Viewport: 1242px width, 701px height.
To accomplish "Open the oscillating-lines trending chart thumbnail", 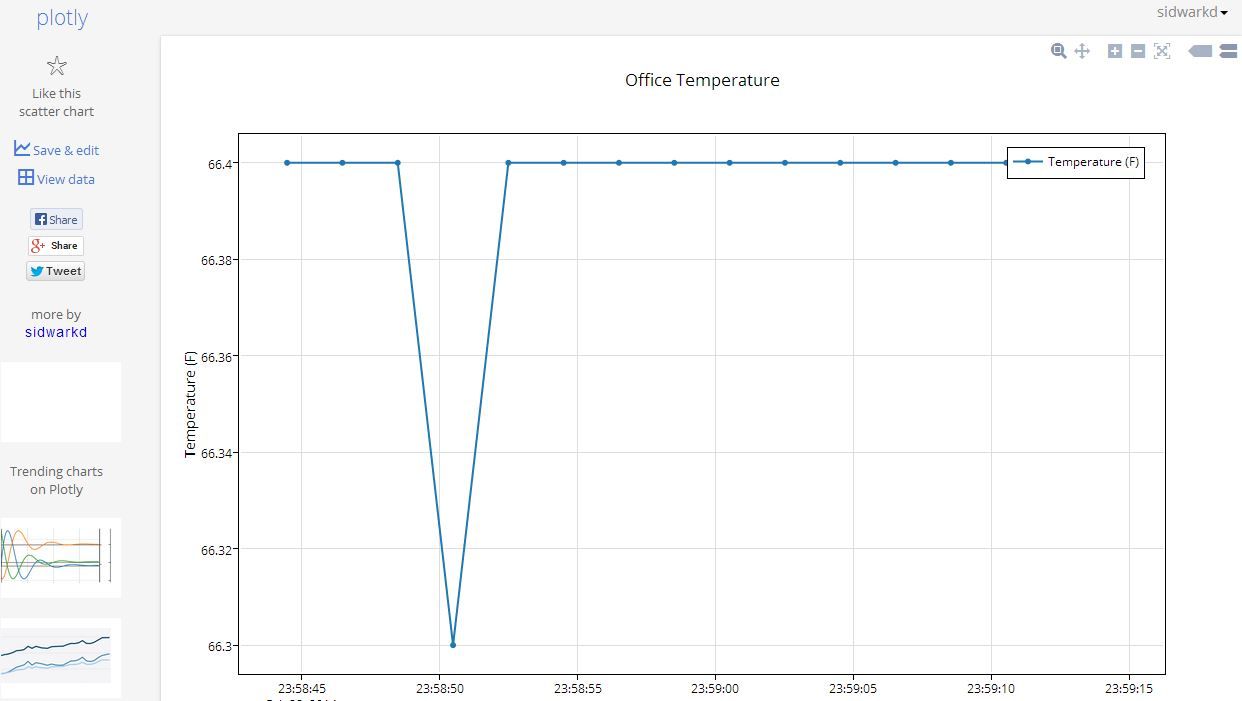I will pyautogui.click(x=60, y=557).
